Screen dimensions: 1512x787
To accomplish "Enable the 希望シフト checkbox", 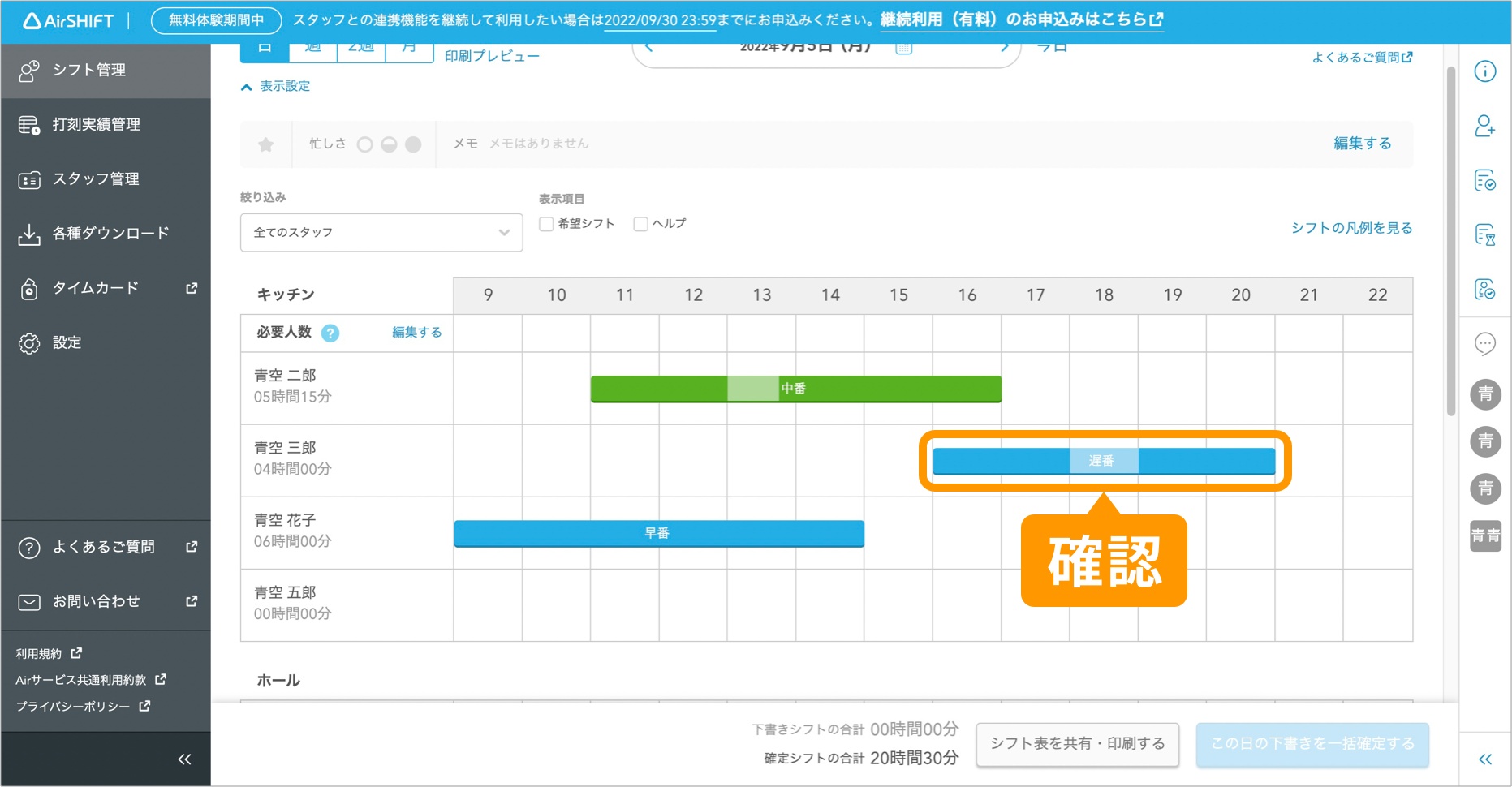I will click(547, 224).
